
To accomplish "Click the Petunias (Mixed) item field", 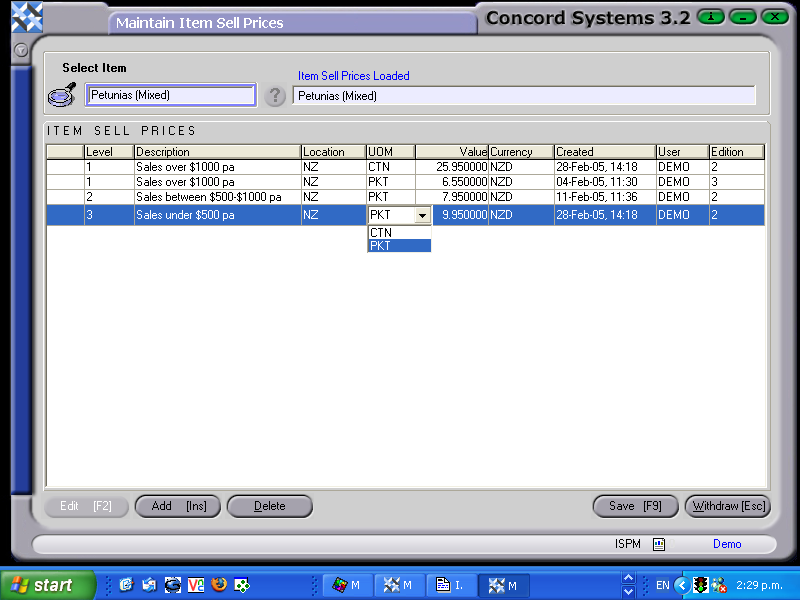I will (170, 94).
